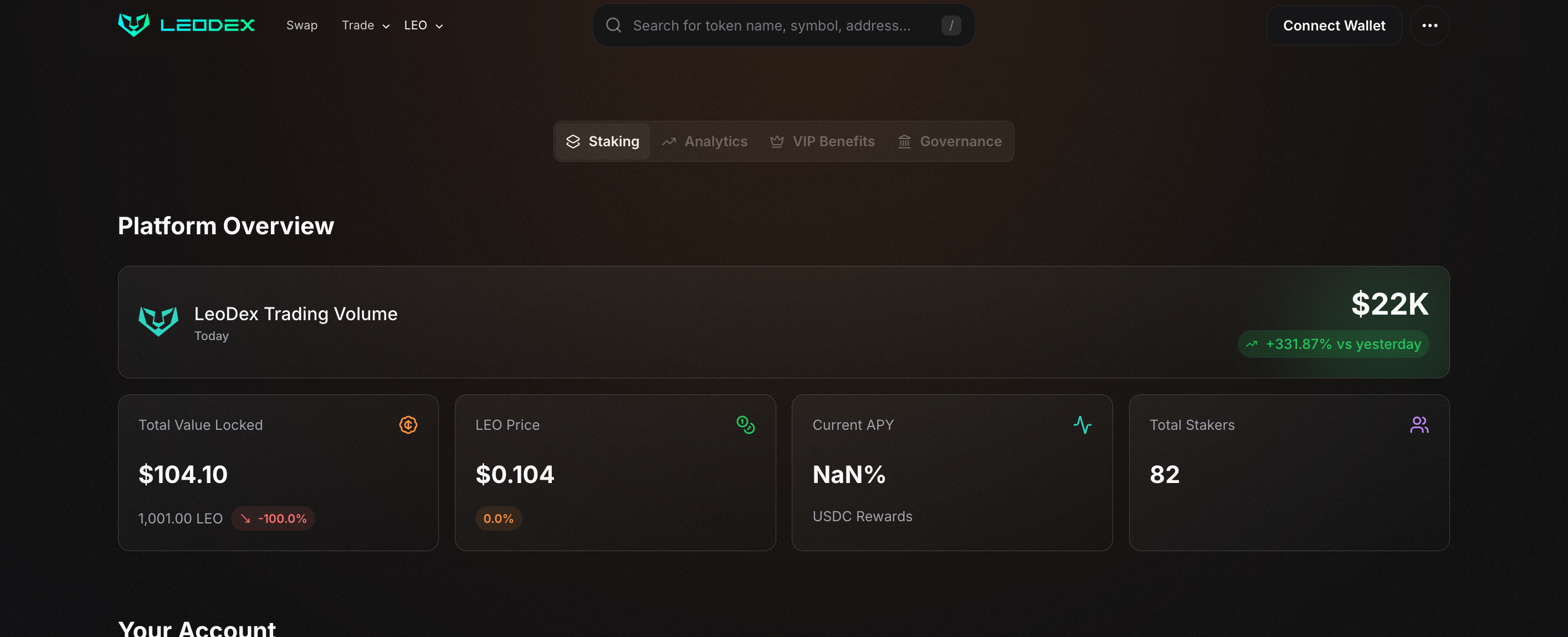Click the search magnifier icon
The height and width of the screenshot is (637, 1568).
point(613,25)
